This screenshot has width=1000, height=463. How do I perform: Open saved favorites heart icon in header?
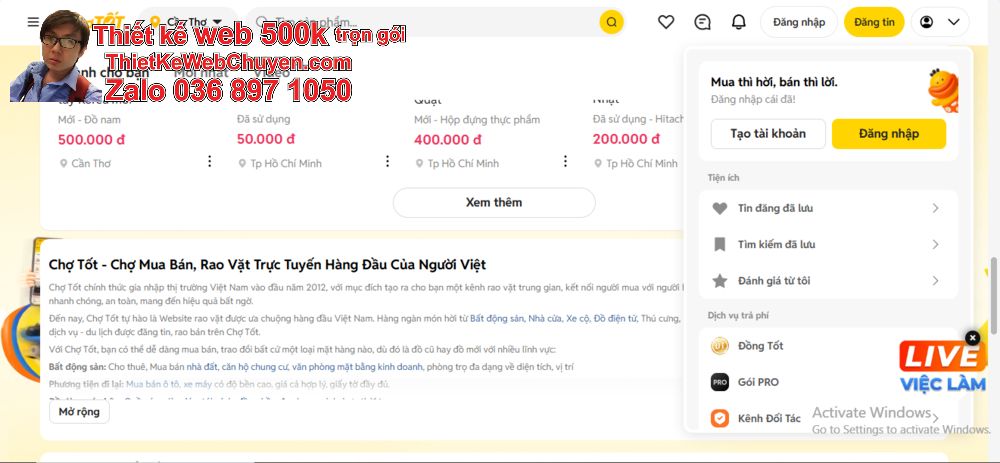(667, 22)
